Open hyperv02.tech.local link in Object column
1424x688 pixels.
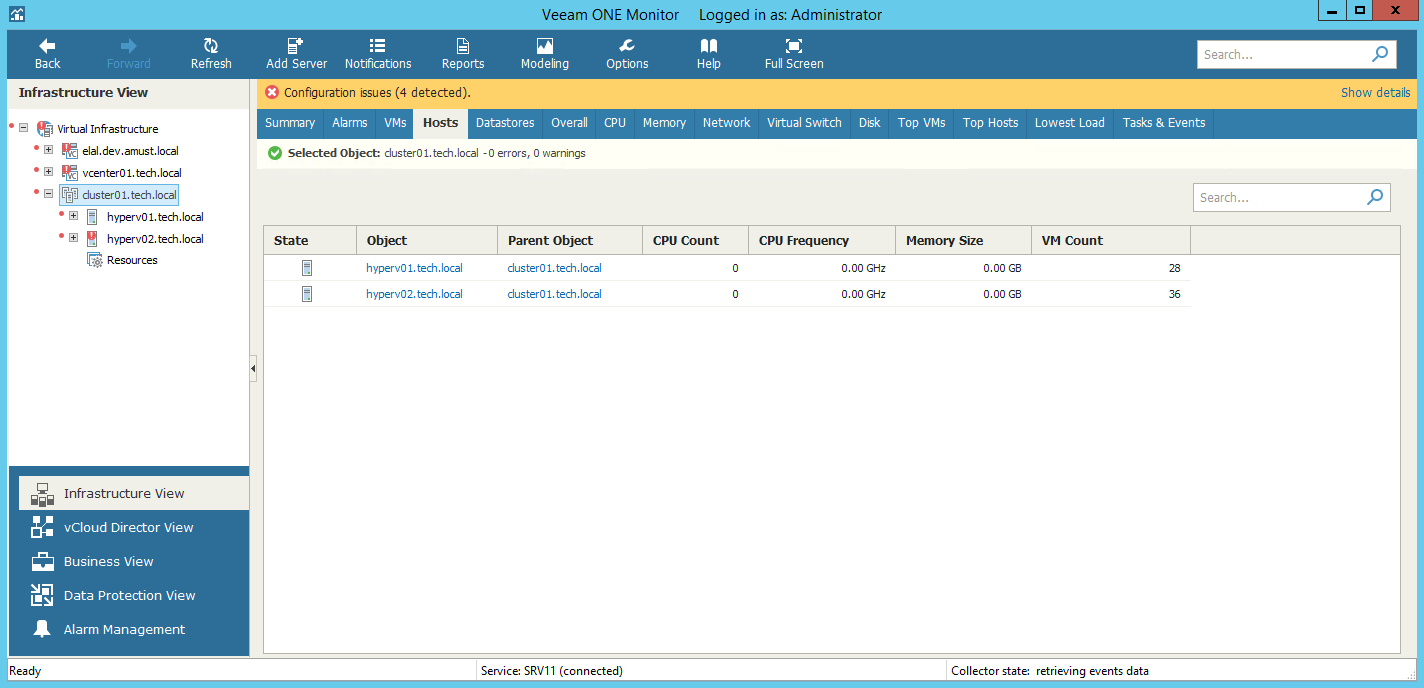pyautogui.click(x=414, y=294)
